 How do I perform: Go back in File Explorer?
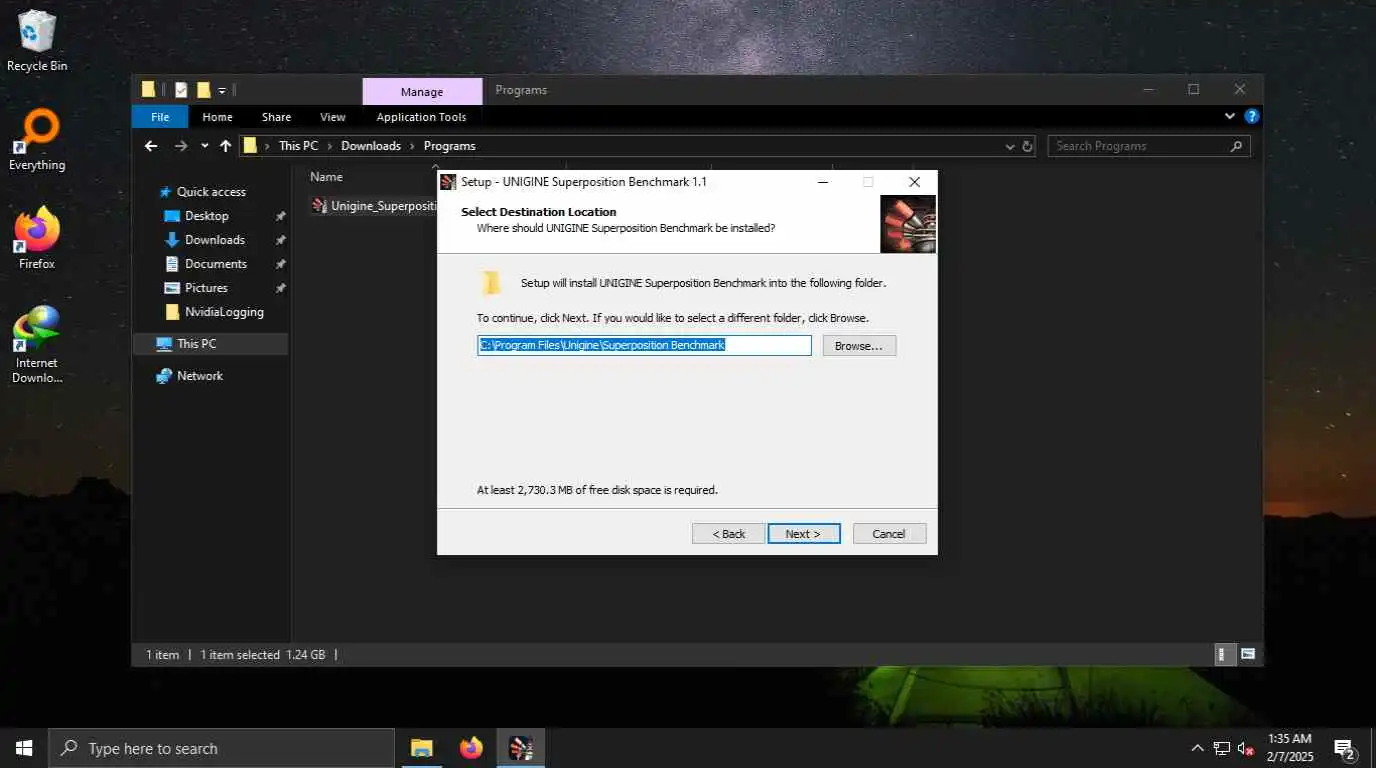tap(151, 146)
